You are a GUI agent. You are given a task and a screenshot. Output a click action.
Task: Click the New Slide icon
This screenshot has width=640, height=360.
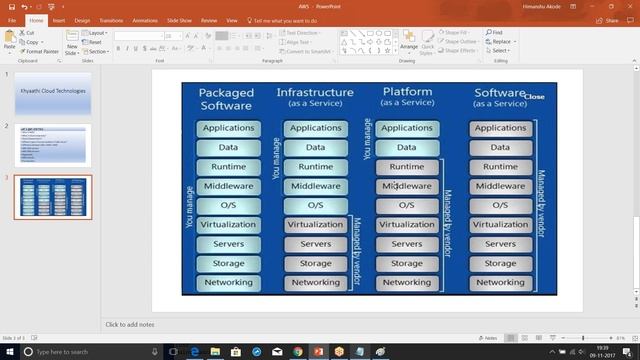click(72, 36)
